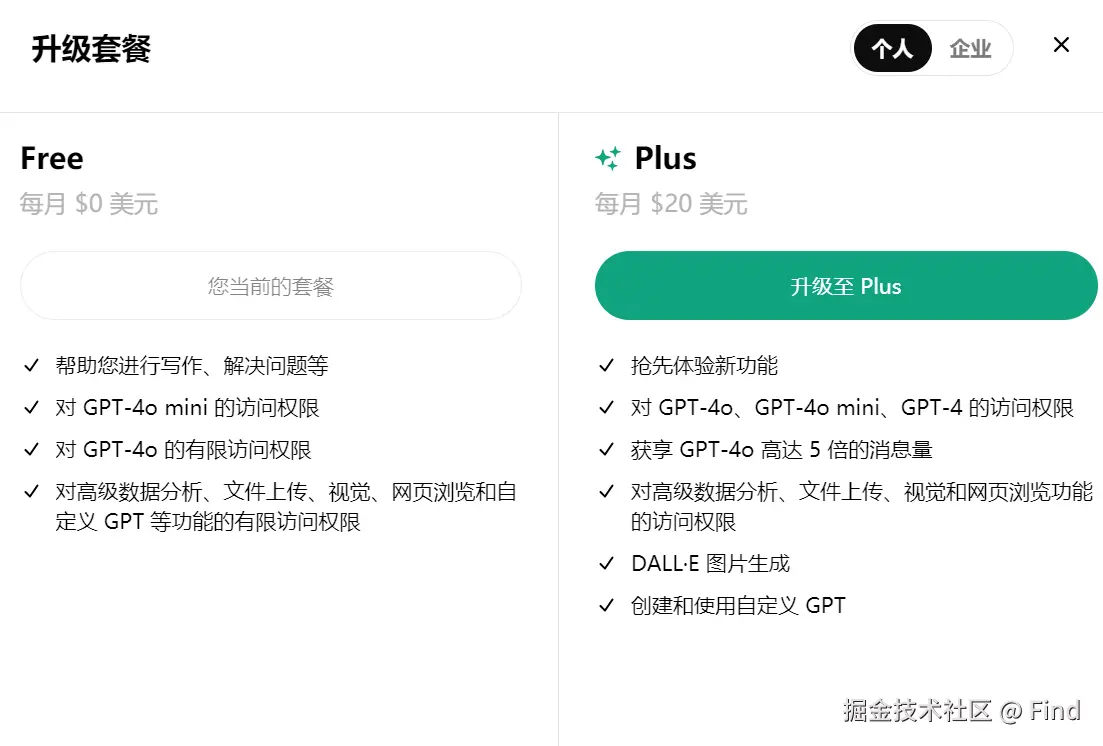Click the sparkle icon beside Plus

608,158
